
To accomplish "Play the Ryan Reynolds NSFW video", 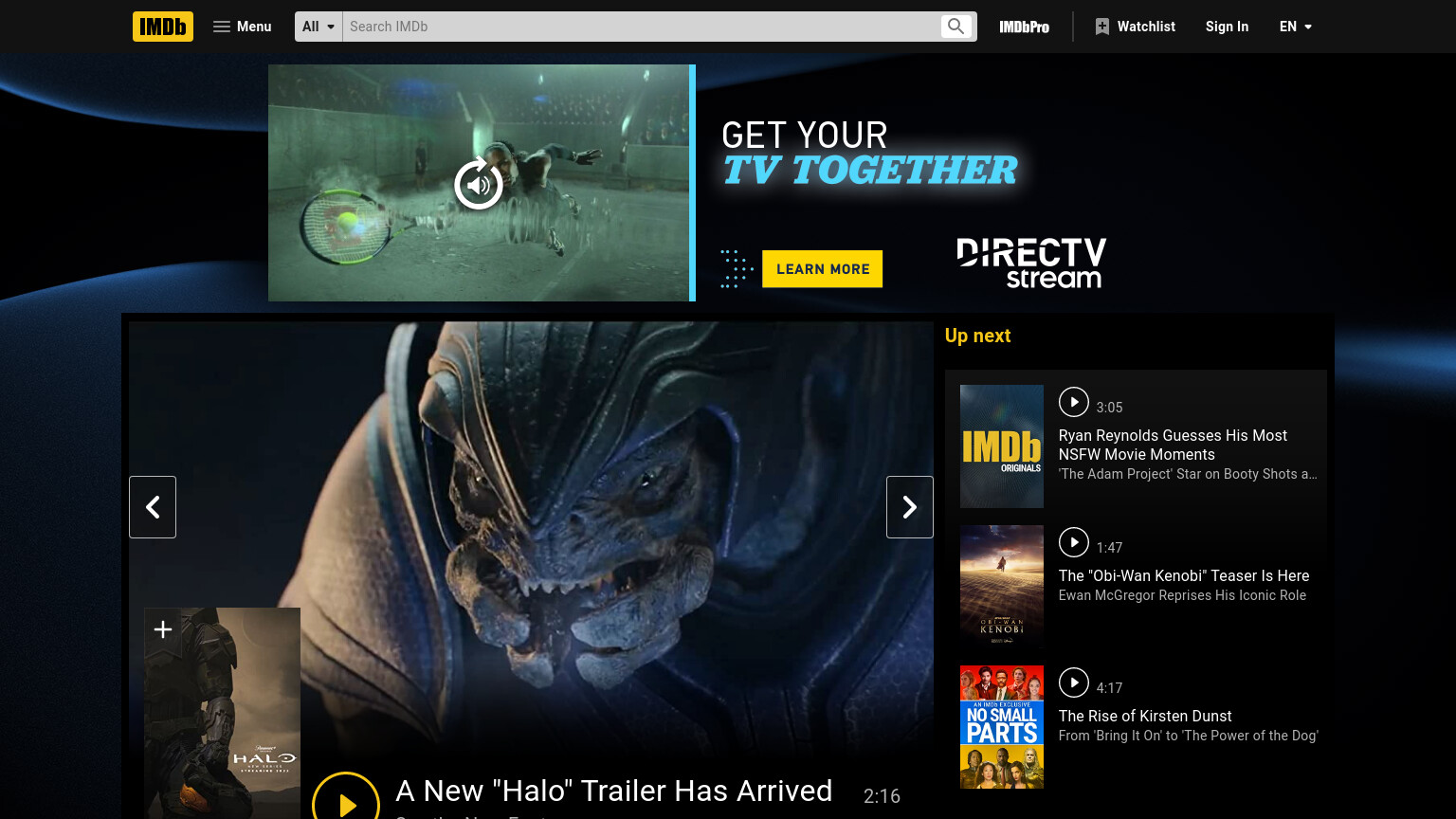I will 1074,402.
